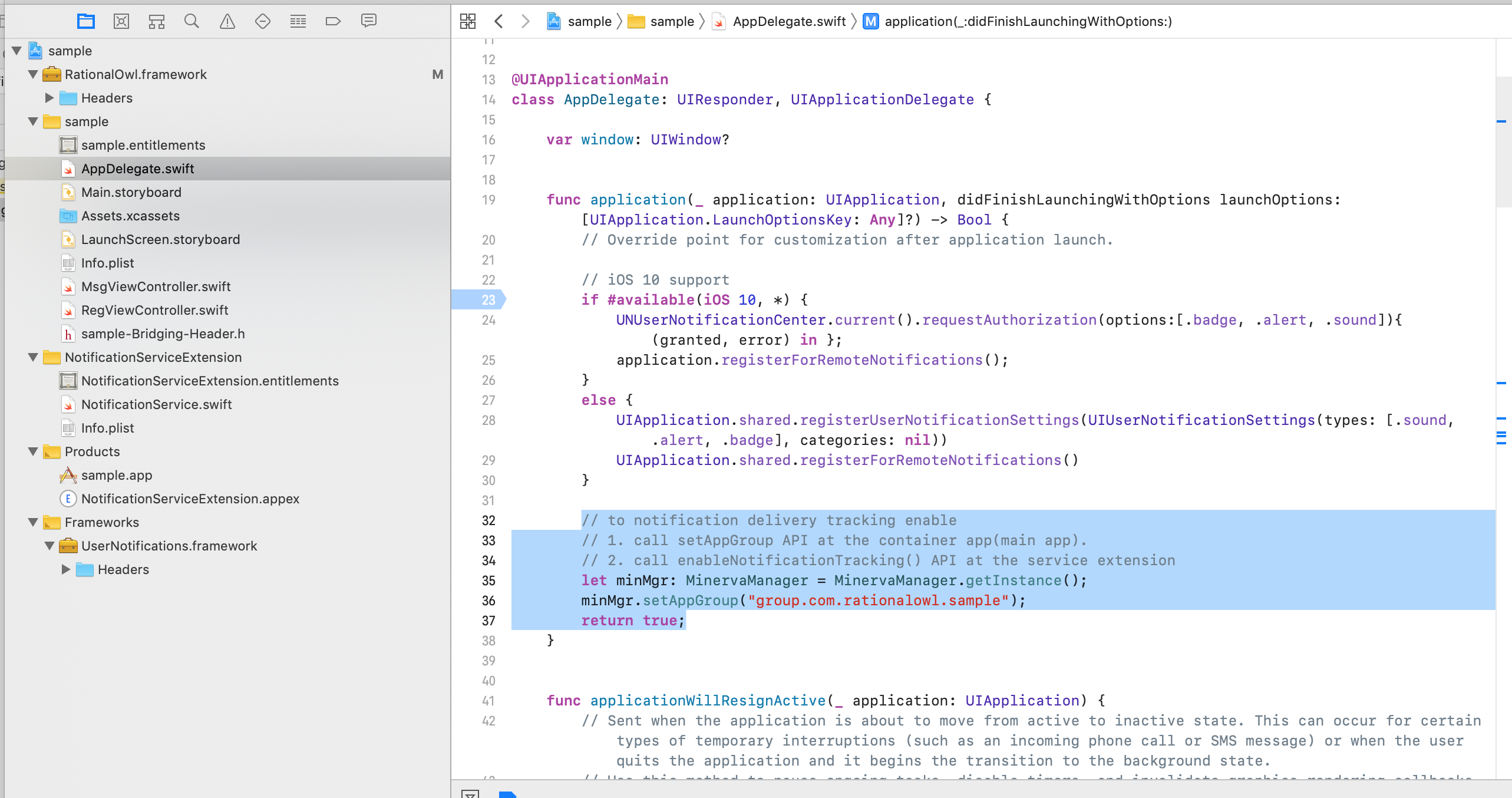Select MsgViewController.swift in the navigator
Viewport: 1512px width, 798px height.
[156, 287]
